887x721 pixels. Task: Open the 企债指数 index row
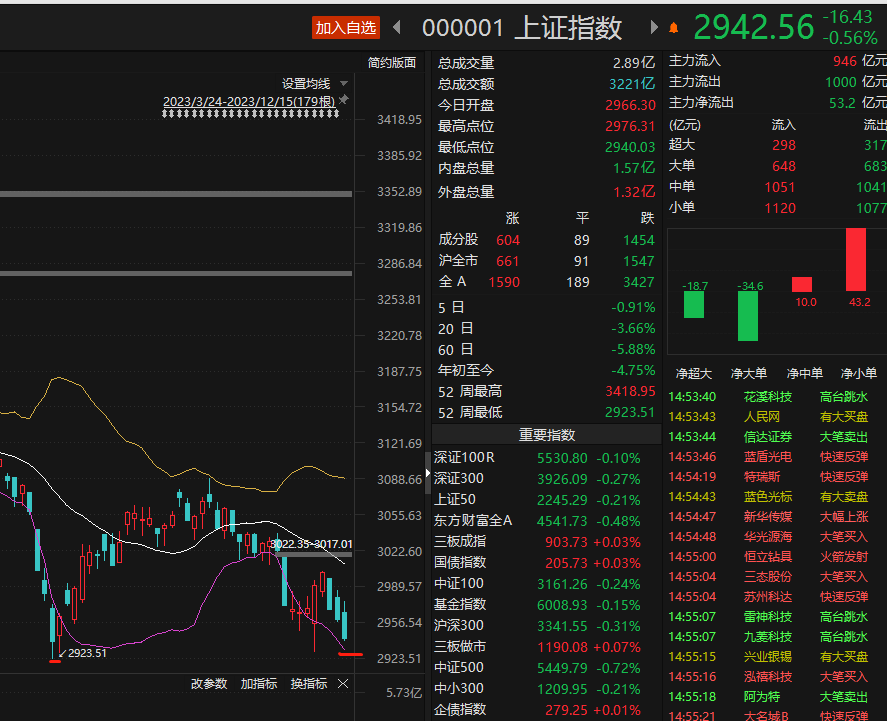point(546,709)
